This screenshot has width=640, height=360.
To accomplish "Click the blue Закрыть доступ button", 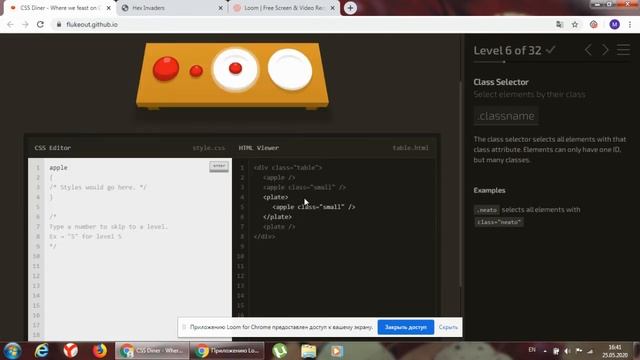I will point(406,327).
